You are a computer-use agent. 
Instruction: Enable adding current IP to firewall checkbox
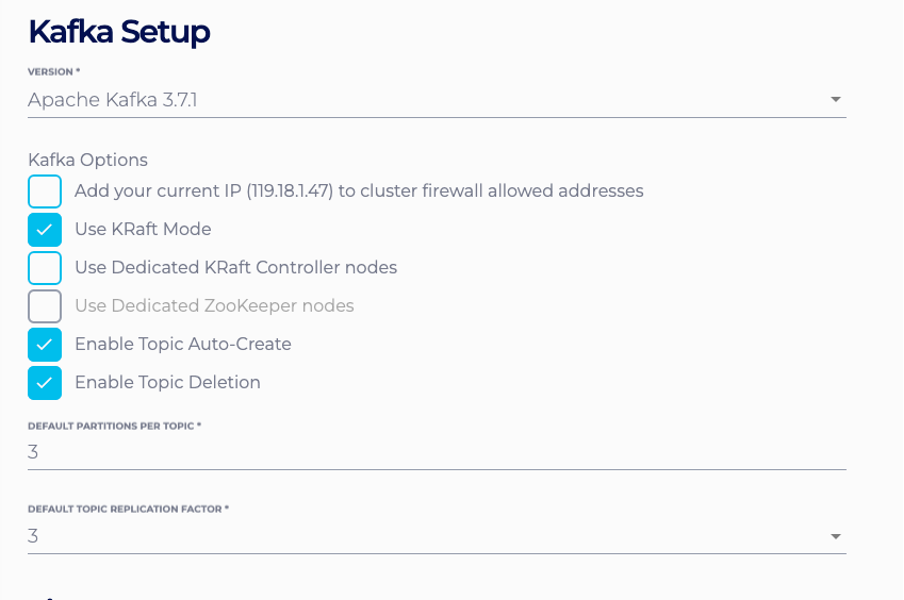coord(45,191)
